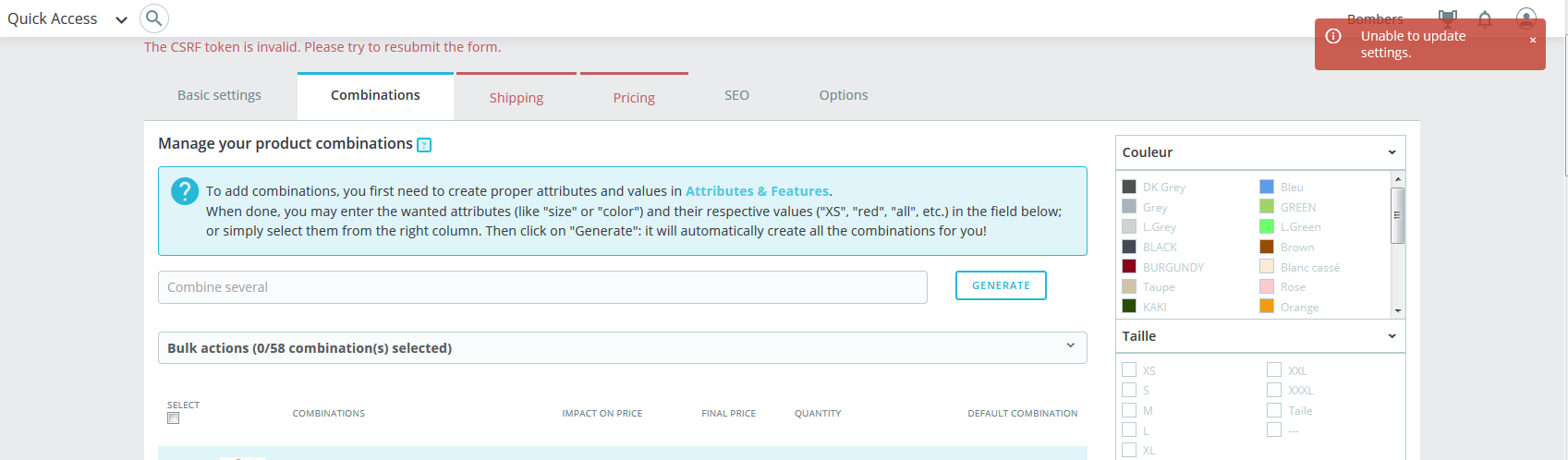Open the notifications bell
Viewport: 1568px width, 460px height.
point(1485,18)
